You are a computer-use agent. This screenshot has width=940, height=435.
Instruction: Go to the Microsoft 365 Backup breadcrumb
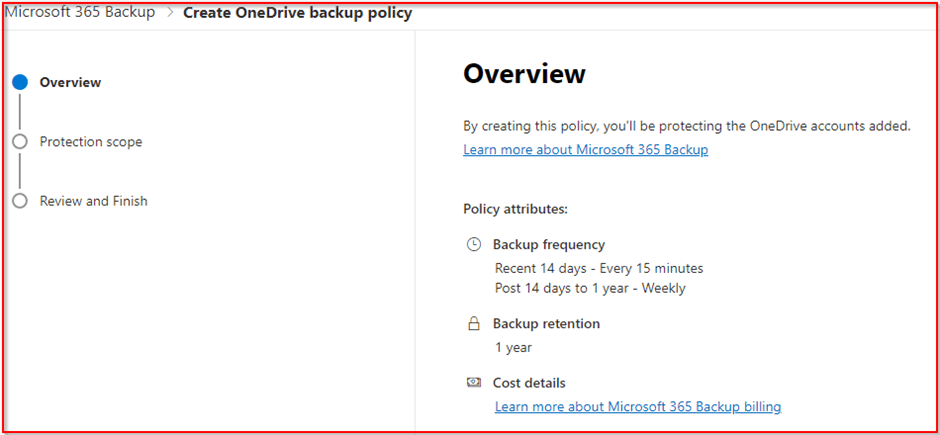click(80, 14)
